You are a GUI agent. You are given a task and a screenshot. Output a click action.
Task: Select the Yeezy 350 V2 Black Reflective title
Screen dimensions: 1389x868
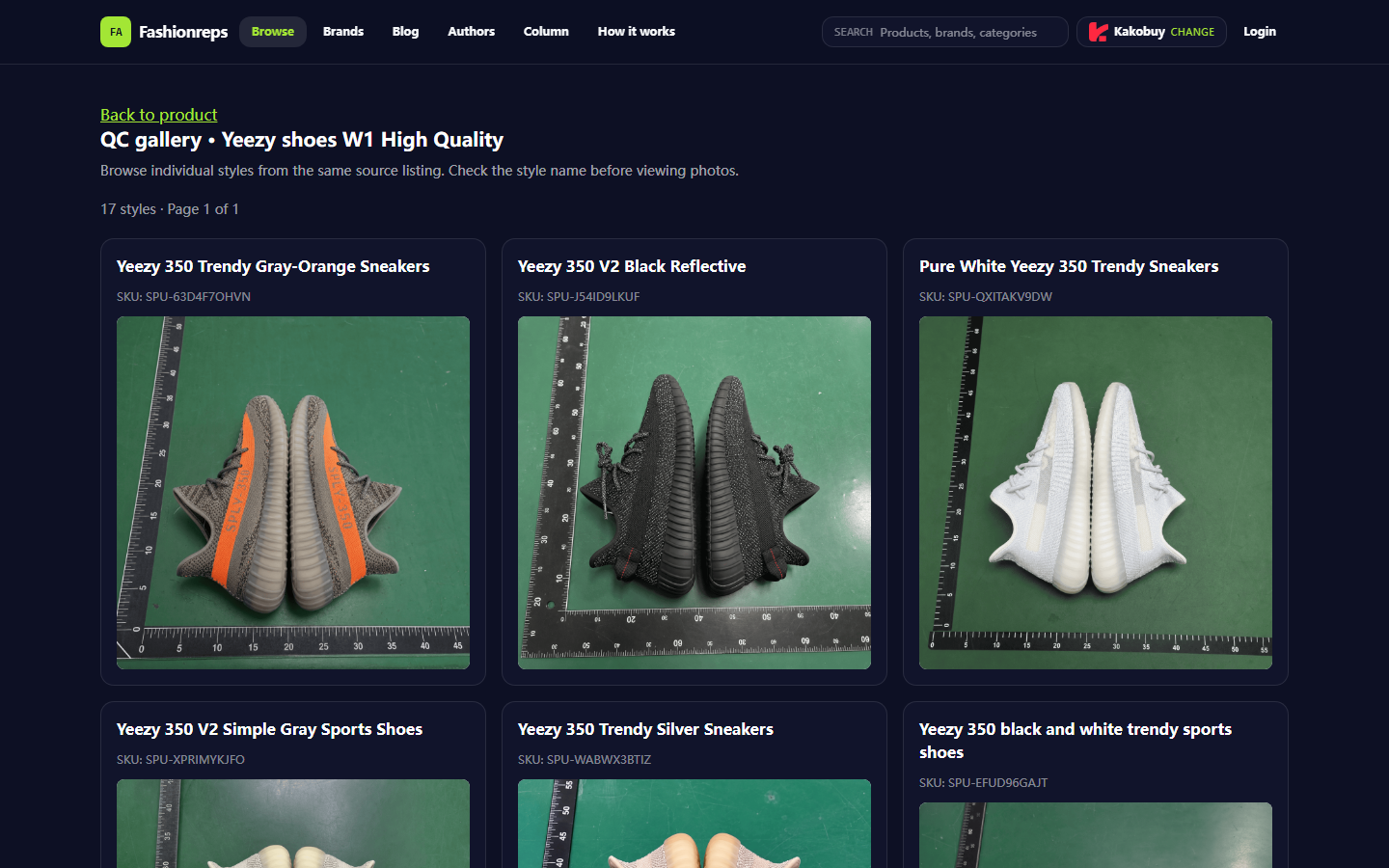click(x=632, y=266)
